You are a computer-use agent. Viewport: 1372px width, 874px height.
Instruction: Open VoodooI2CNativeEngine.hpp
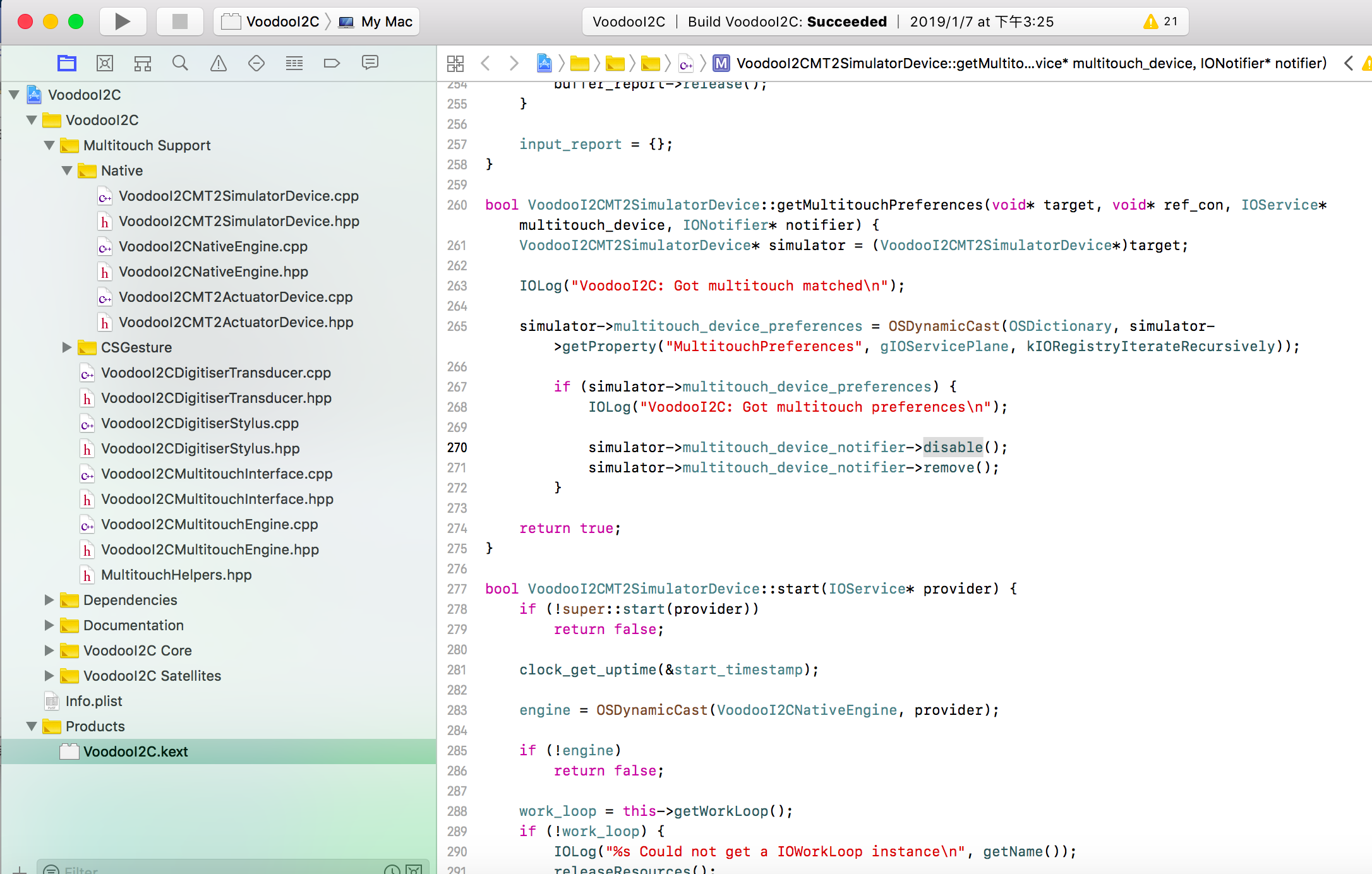pos(214,272)
